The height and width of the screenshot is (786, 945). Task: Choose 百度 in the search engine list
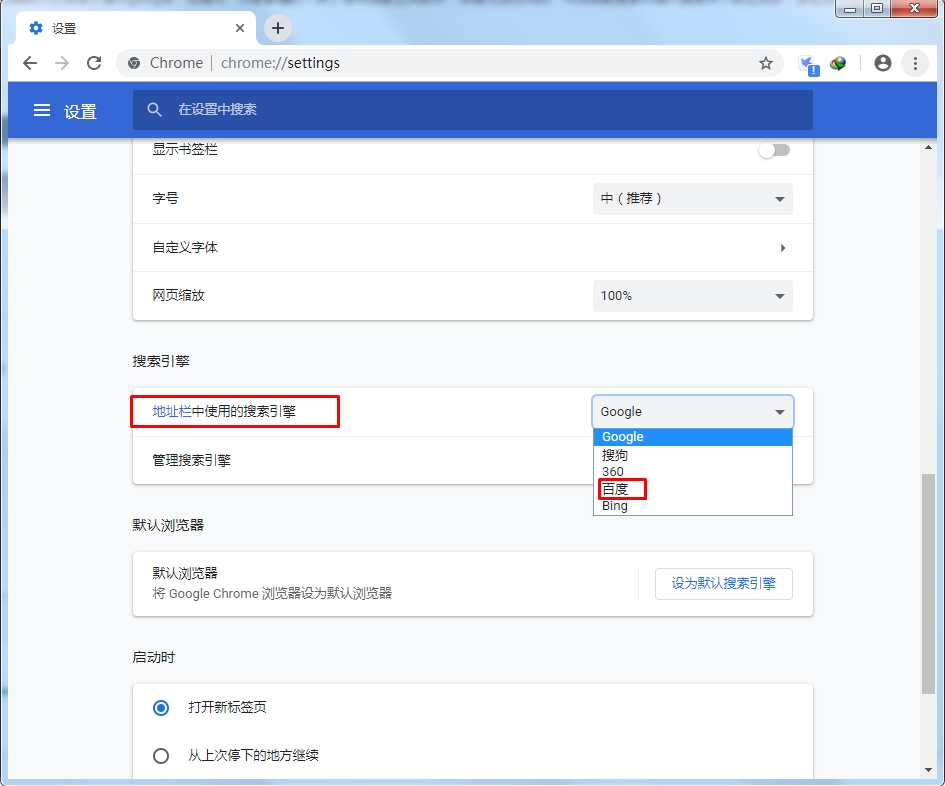[x=692, y=489]
